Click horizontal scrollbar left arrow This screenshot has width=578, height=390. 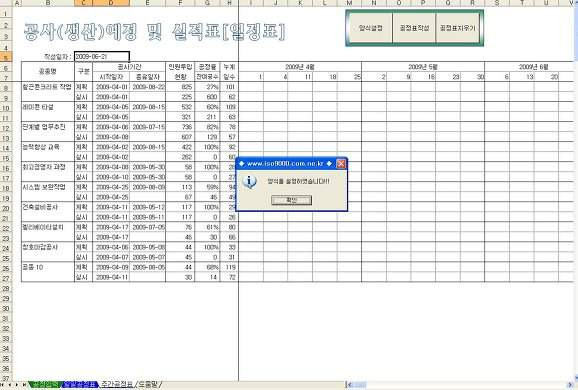tap(349, 385)
